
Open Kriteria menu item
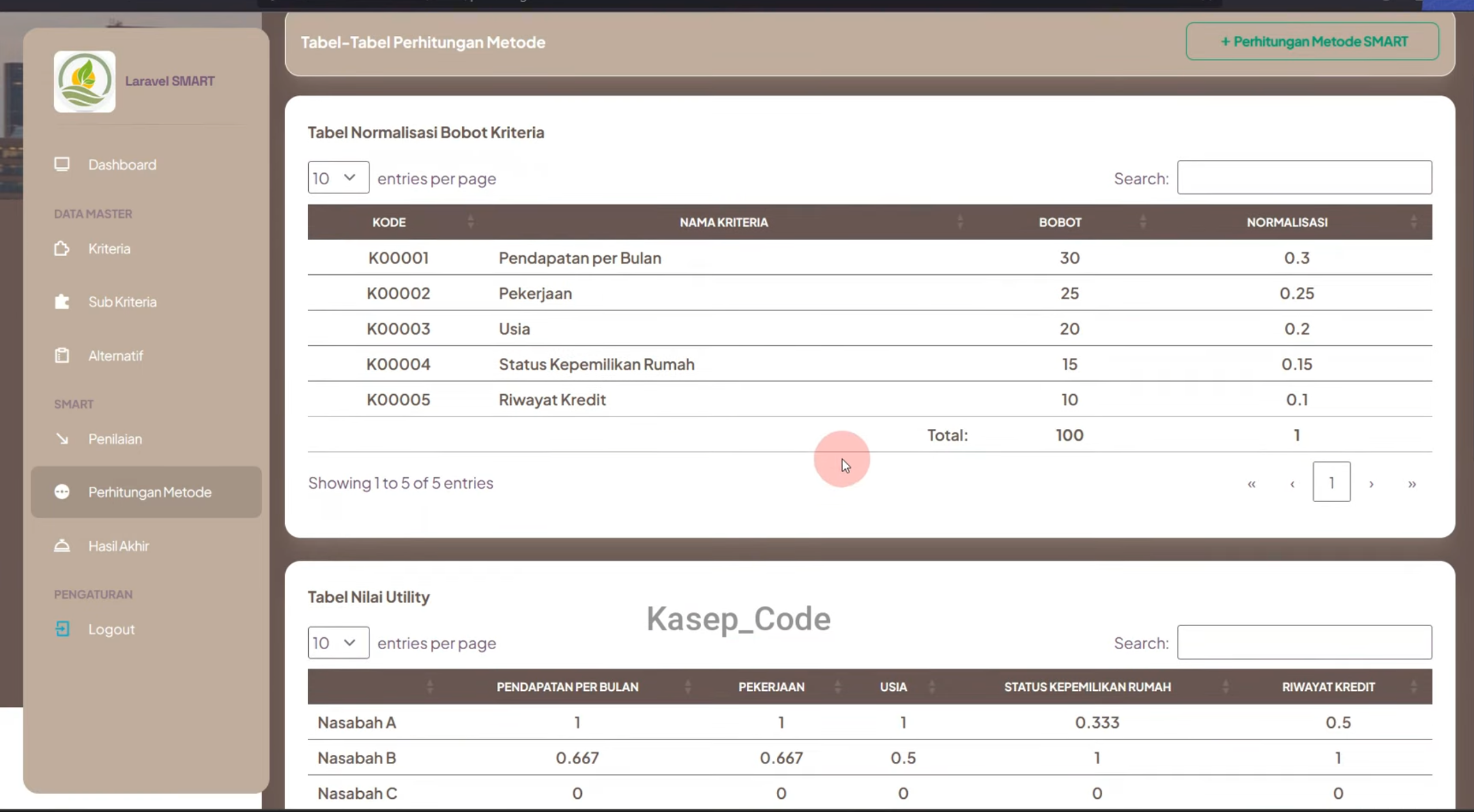click(x=110, y=249)
